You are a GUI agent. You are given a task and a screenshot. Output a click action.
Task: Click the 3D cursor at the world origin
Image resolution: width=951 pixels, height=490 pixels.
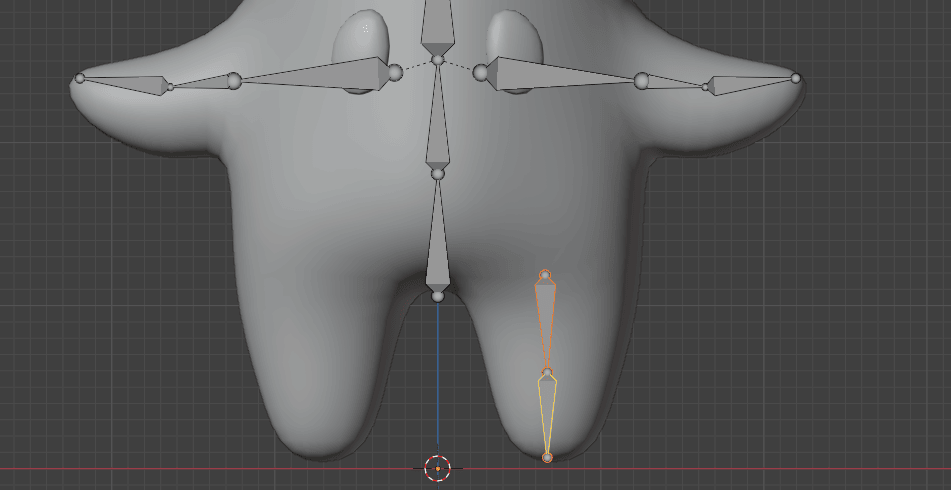pyautogui.click(x=438, y=468)
